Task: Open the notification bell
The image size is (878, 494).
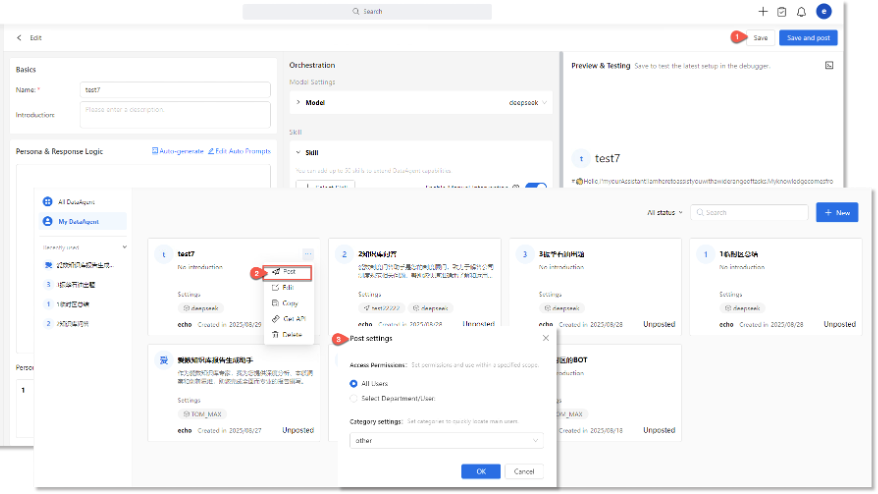Action: pyautogui.click(x=801, y=12)
